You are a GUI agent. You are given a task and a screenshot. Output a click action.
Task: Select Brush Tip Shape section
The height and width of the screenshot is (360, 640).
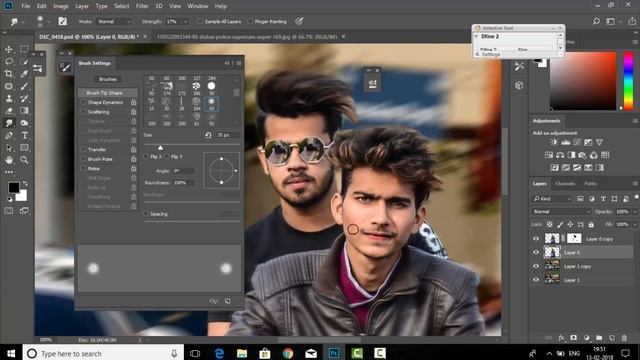(x=108, y=93)
